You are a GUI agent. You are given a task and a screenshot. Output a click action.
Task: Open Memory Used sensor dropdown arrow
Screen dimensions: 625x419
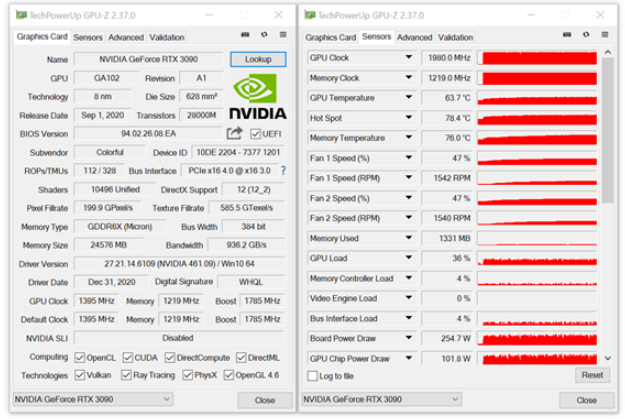click(x=409, y=238)
